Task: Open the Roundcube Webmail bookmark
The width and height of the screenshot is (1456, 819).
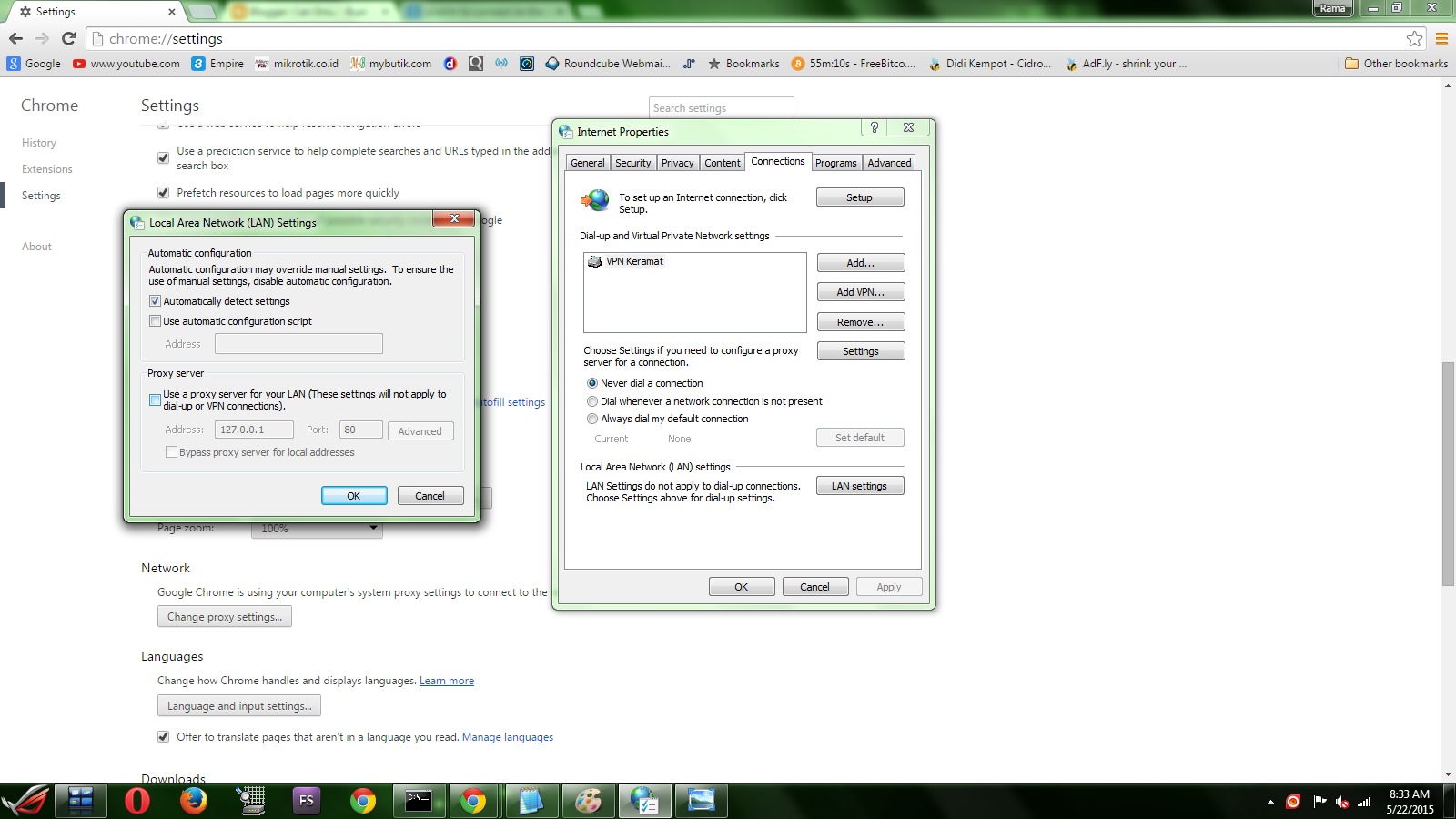Action: [x=608, y=64]
